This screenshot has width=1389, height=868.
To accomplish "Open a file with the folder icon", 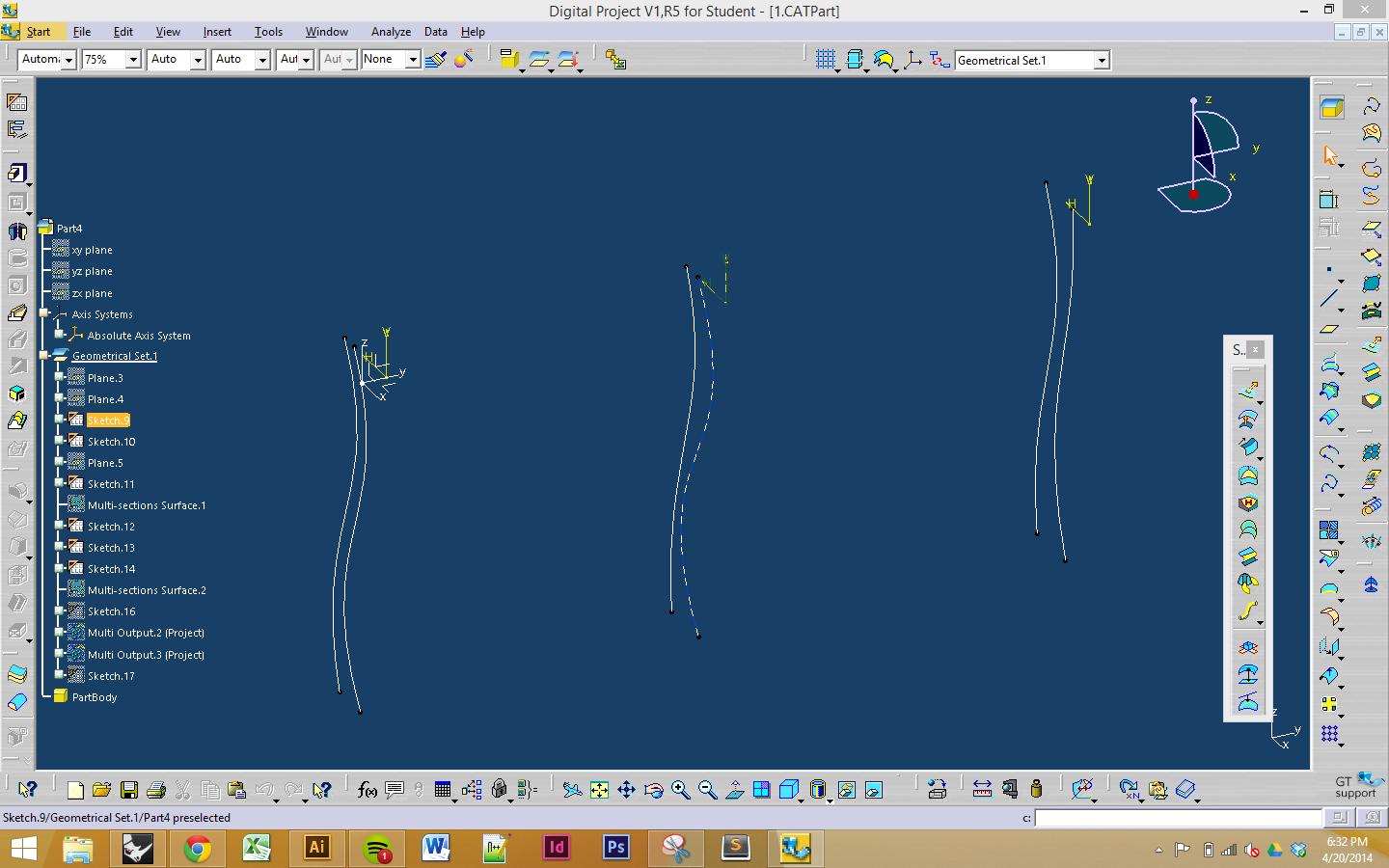I will (x=101, y=790).
